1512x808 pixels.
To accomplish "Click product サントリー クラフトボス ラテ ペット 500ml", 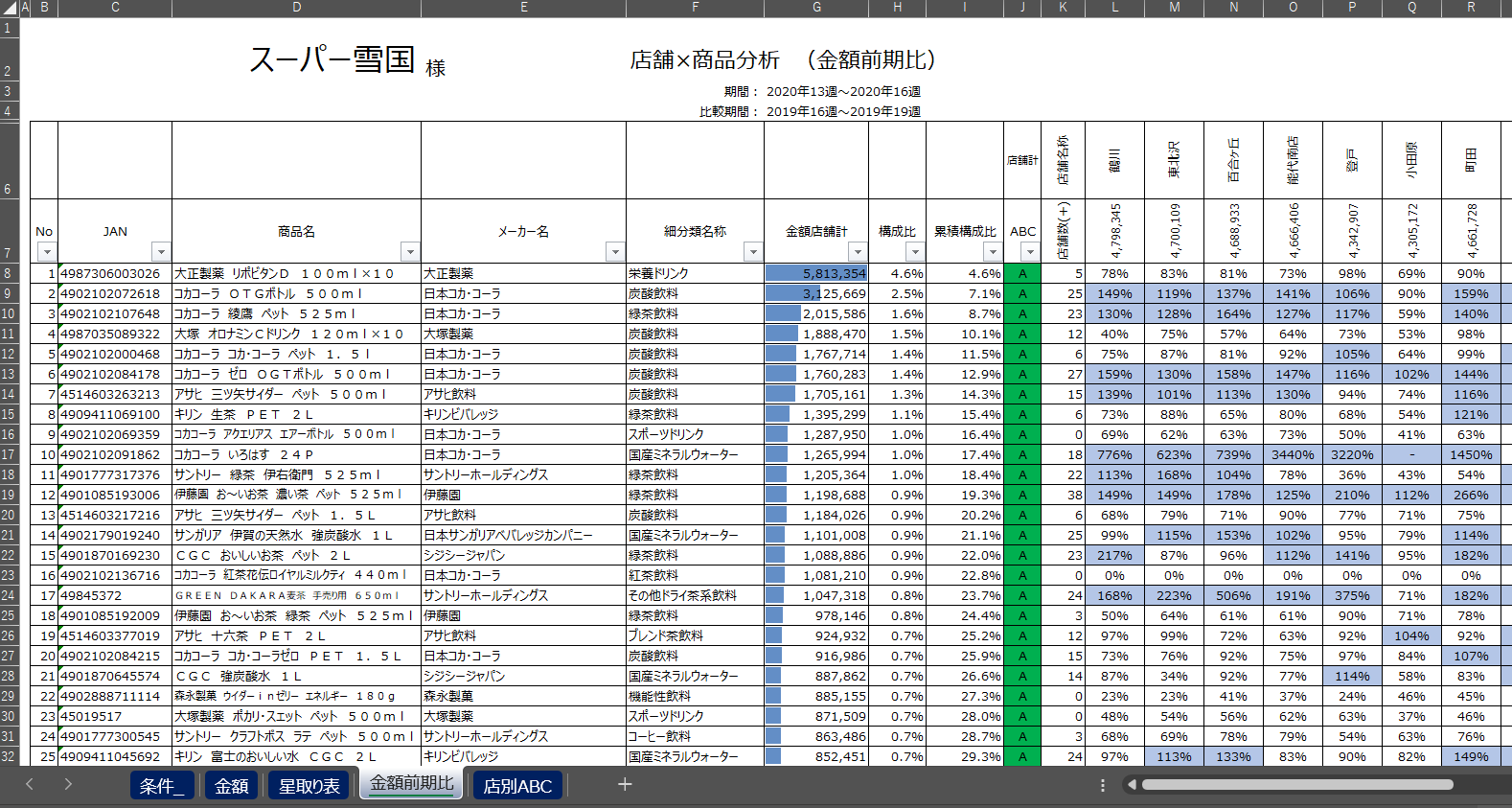I will (296, 736).
